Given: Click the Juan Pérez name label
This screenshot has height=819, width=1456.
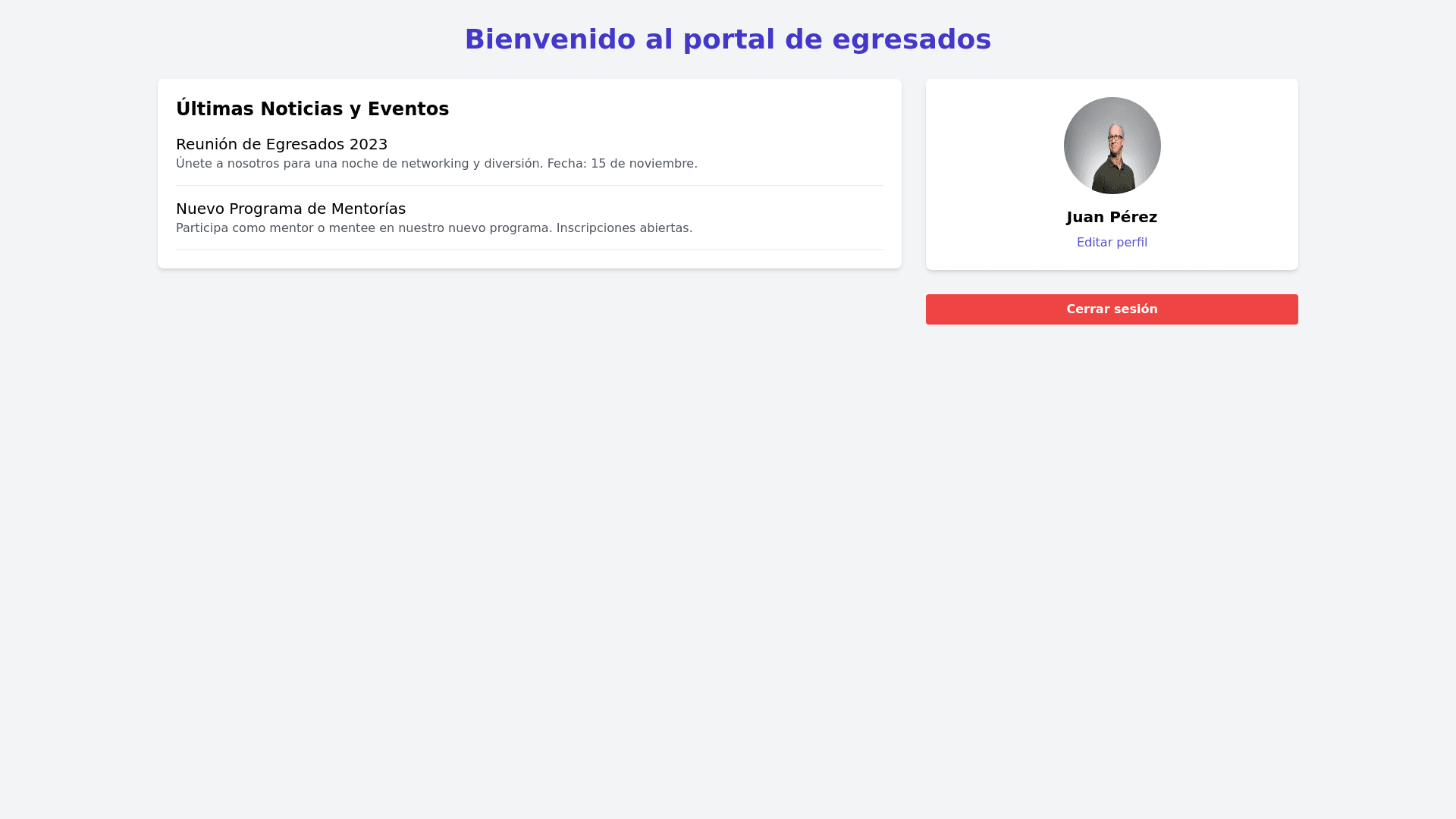Looking at the screenshot, I should tap(1112, 217).
